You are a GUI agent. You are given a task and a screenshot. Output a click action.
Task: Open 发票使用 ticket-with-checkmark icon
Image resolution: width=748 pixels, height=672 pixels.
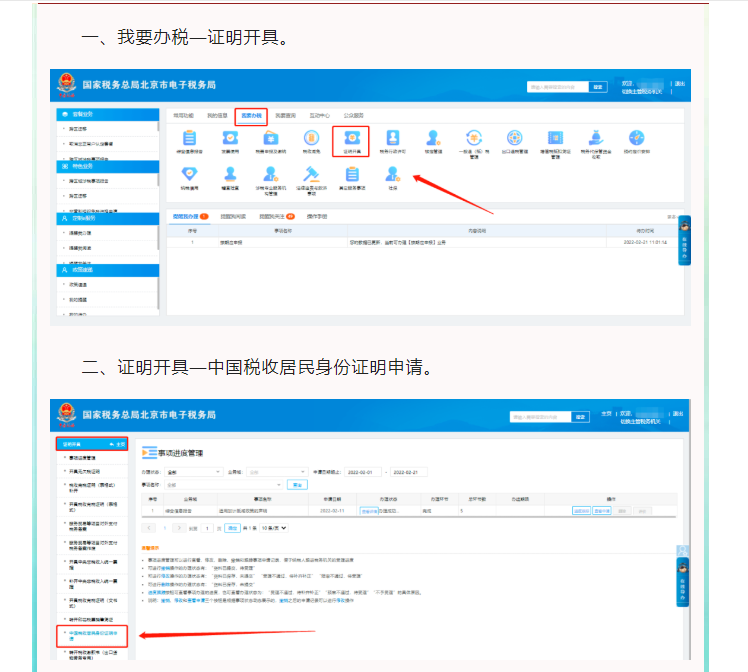(230, 138)
